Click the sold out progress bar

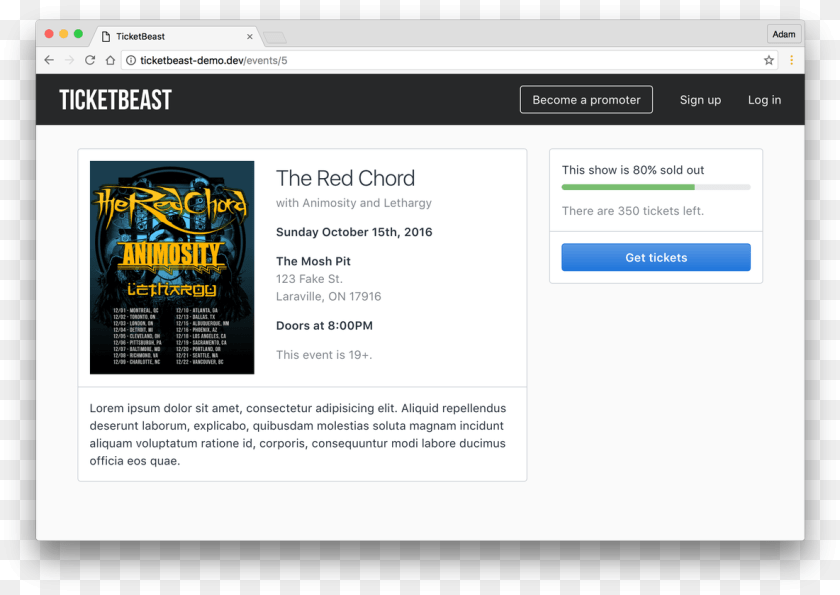click(x=656, y=187)
